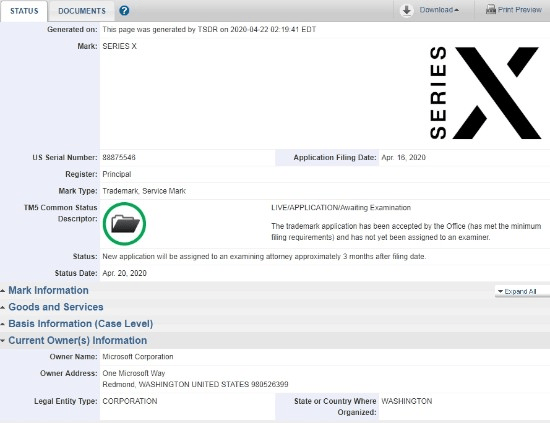Viewport: 550px width, 423px height.
Task: Expand Basis Information (Case Level) section
Action: (81, 324)
